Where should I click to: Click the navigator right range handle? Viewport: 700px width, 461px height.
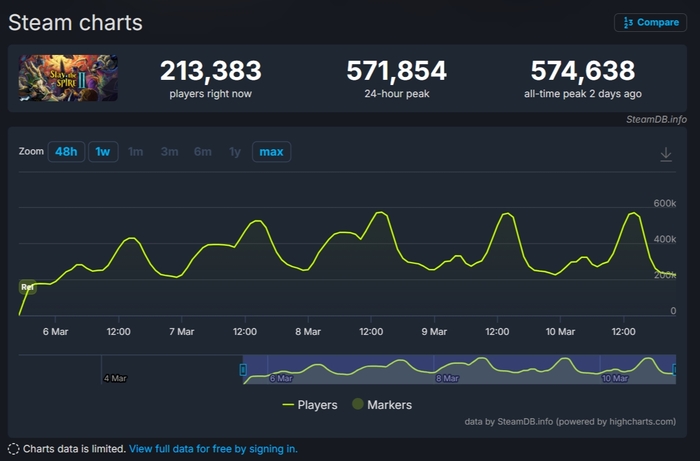point(677,370)
